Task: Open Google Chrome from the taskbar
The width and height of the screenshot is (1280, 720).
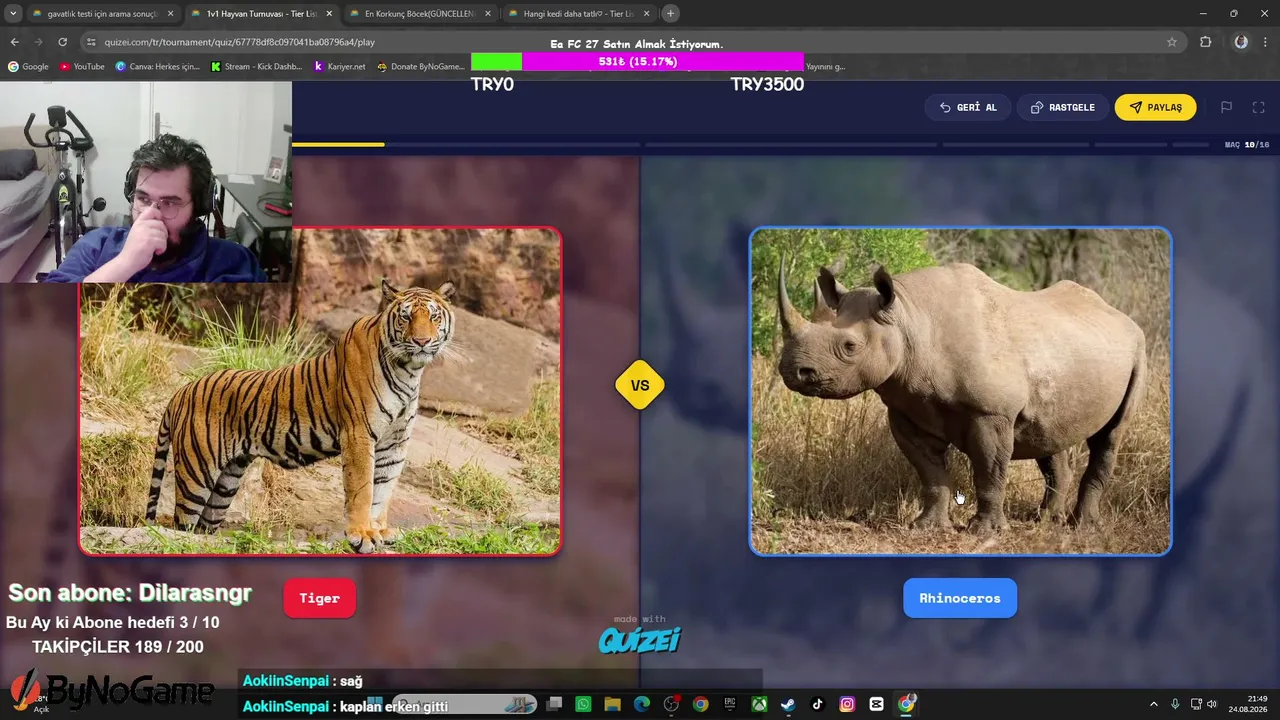Action: (x=701, y=704)
